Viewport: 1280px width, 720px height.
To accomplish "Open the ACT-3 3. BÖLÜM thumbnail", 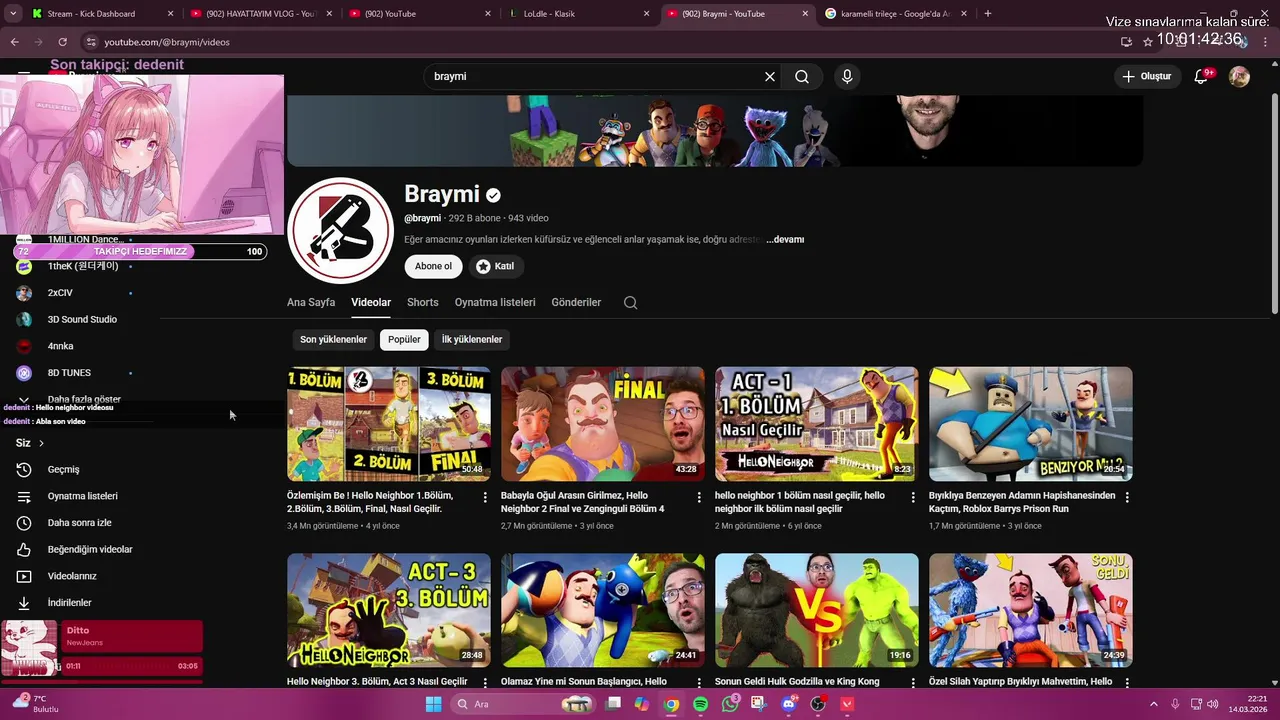I will (x=389, y=610).
